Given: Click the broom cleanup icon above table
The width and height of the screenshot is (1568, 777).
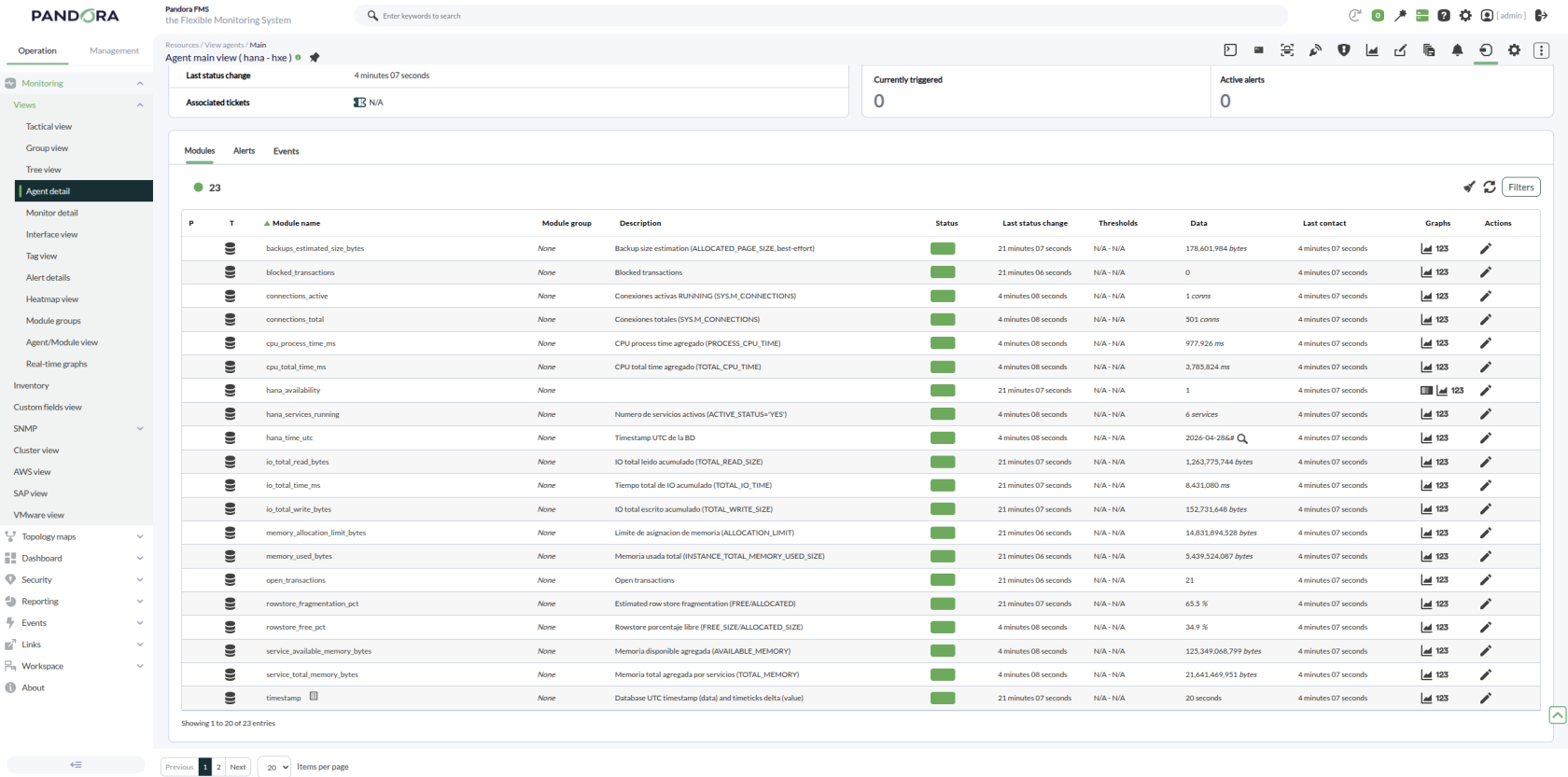Looking at the screenshot, I should [x=1469, y=187].
